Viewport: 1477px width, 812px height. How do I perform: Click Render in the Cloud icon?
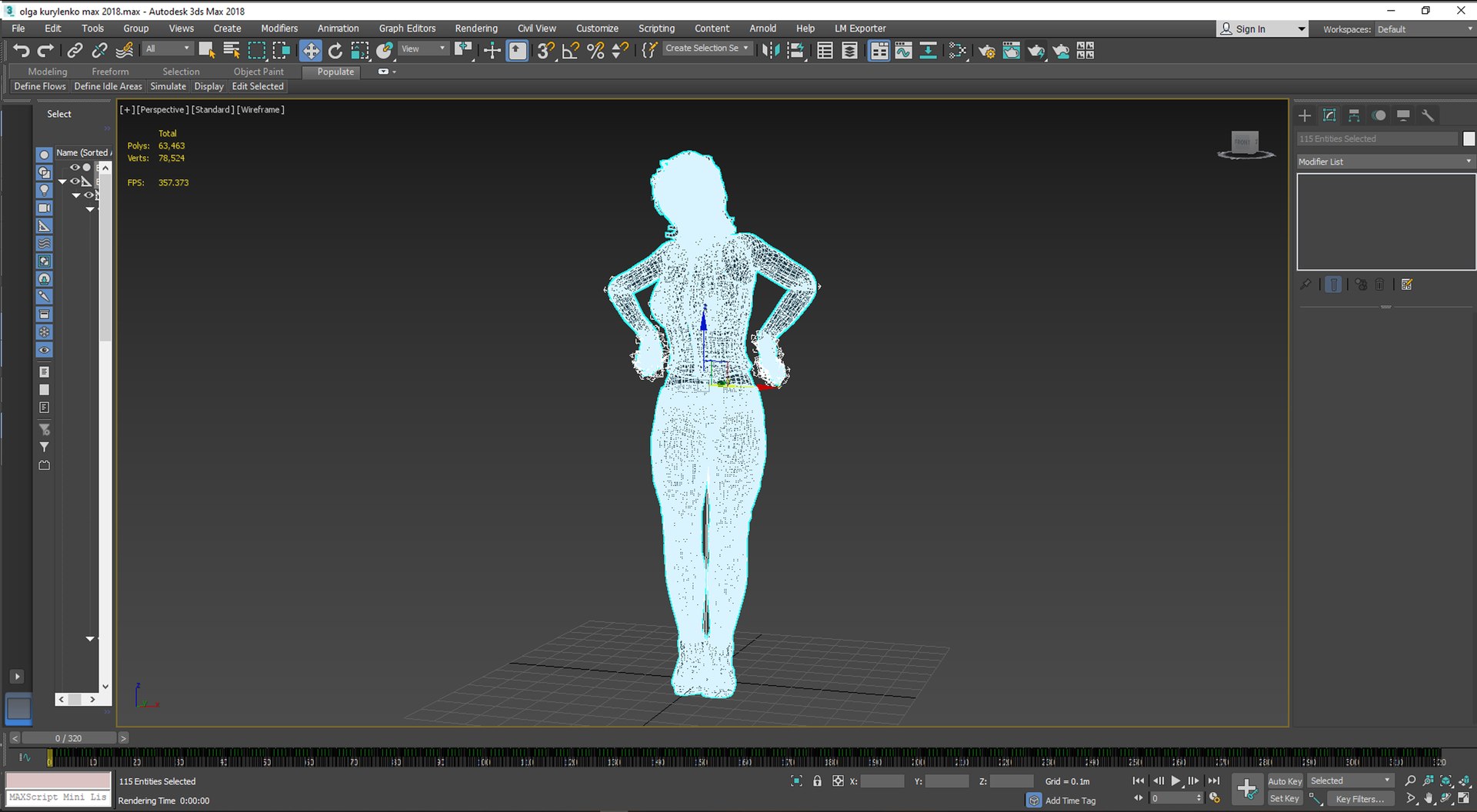(1061, 51)
